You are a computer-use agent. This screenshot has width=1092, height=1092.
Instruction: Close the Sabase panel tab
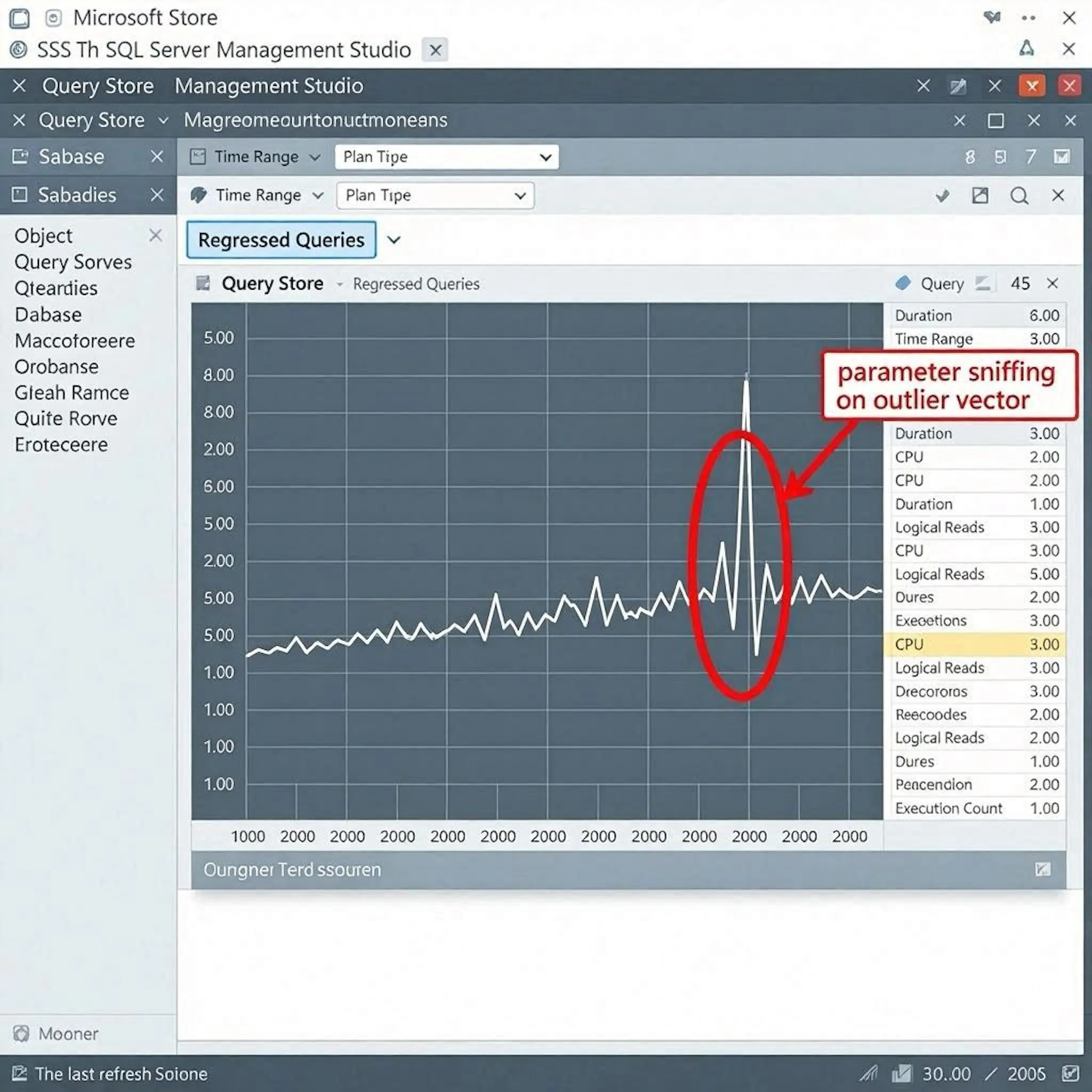(157, 157)
